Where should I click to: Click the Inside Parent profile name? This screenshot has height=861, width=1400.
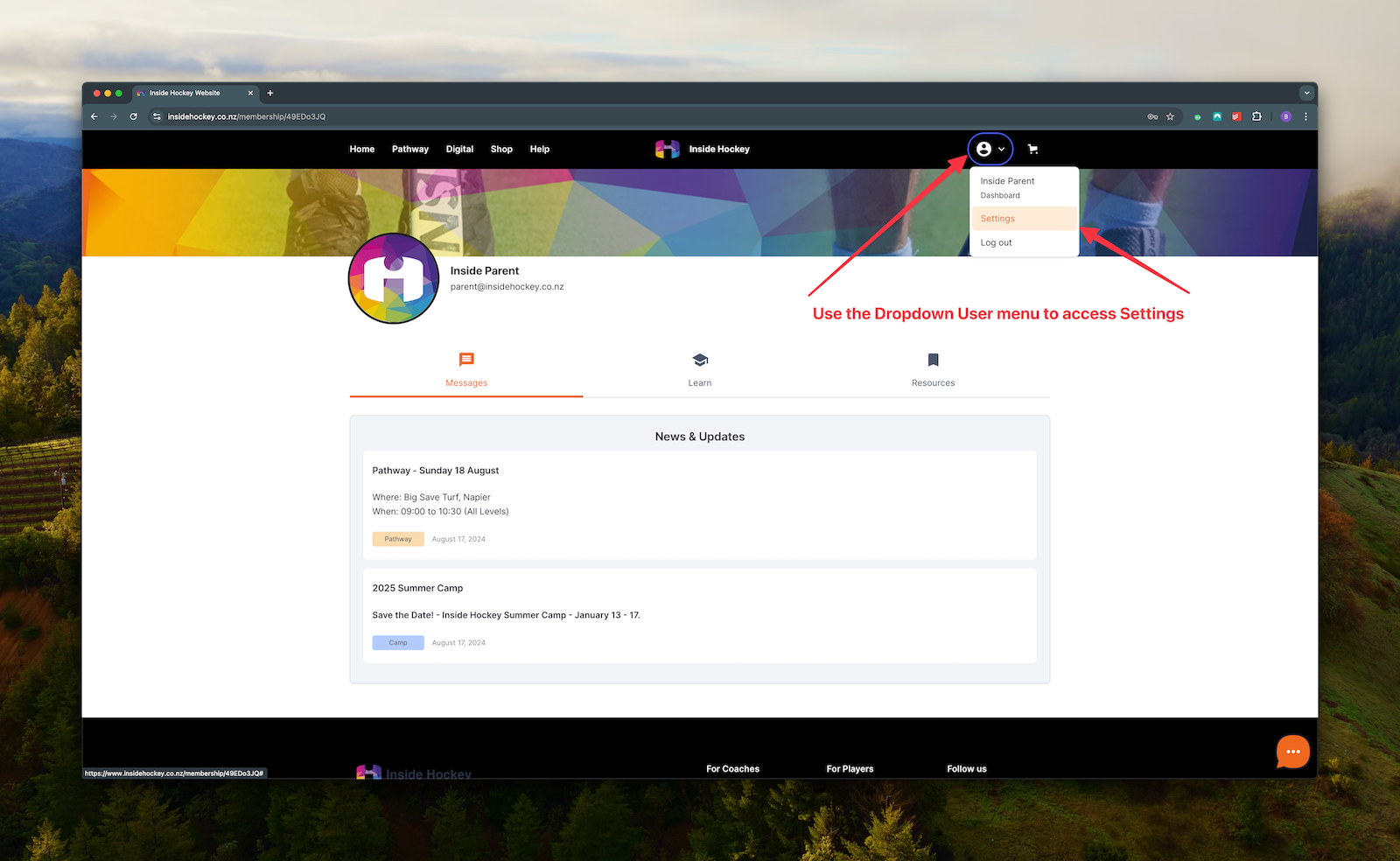(485, 271)
